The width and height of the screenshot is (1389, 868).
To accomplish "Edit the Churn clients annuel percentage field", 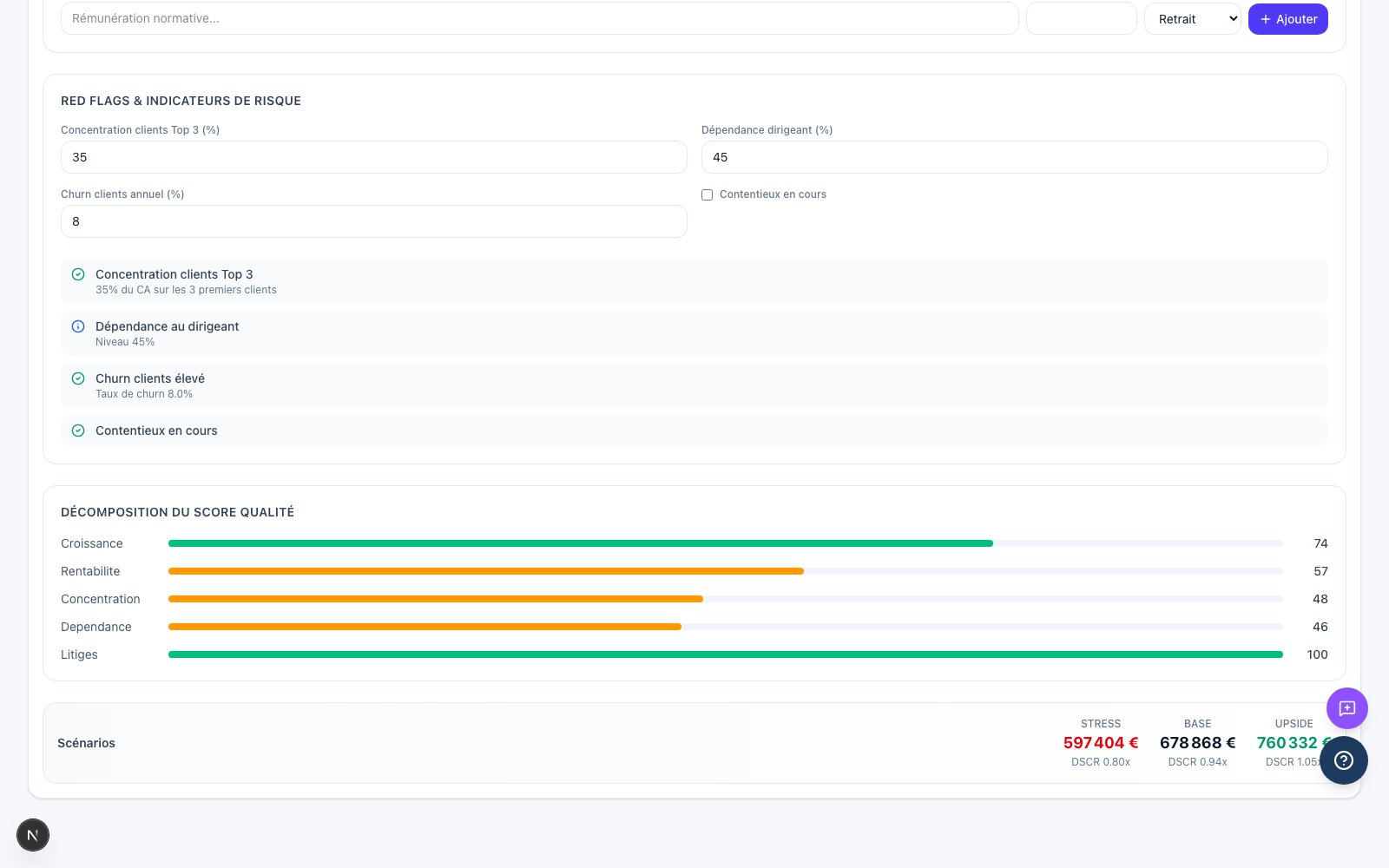I will pyautogui.click(x=374, y=221).
